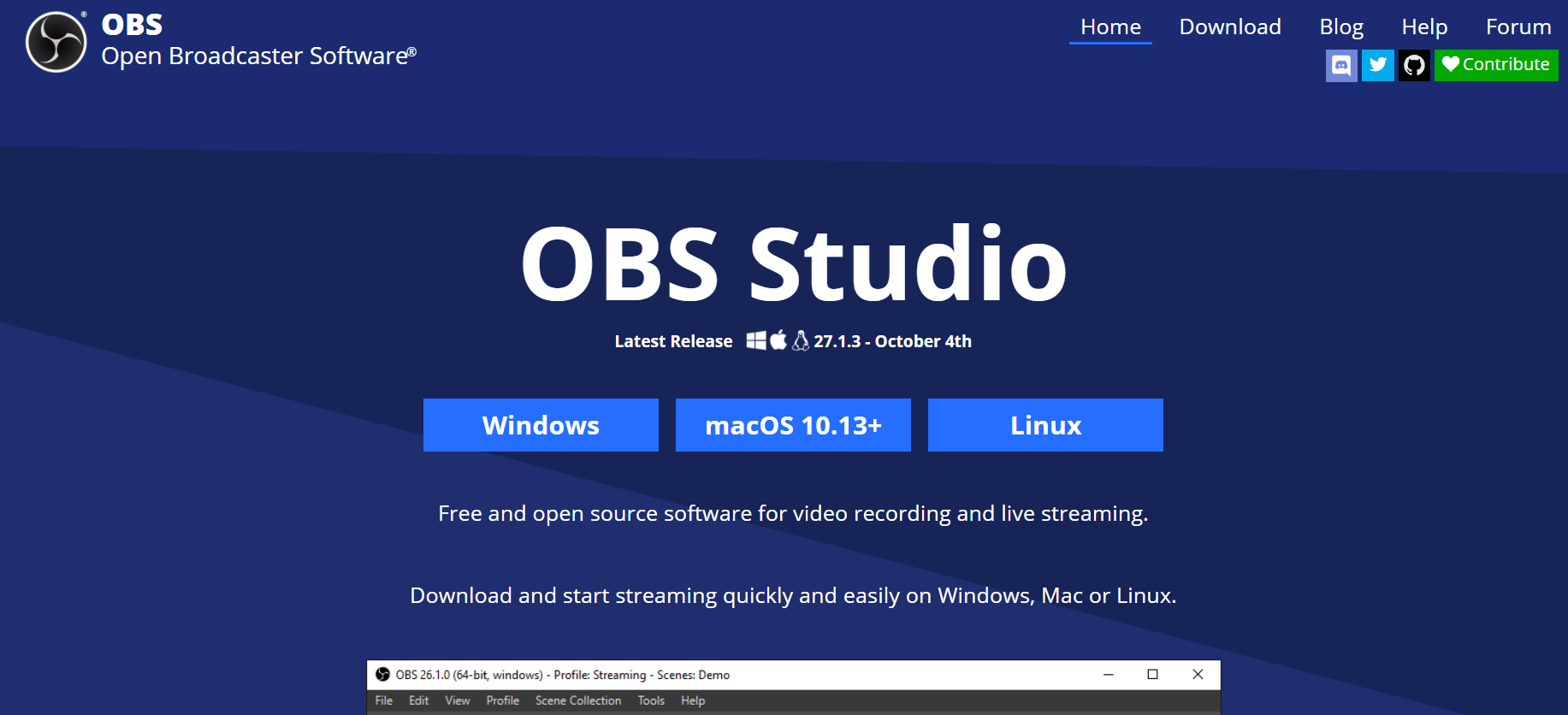Visit the Blog navigation link
The height and width of the screenshot is (715, 1568).
pyautogui.click(x=1341, y=27)
